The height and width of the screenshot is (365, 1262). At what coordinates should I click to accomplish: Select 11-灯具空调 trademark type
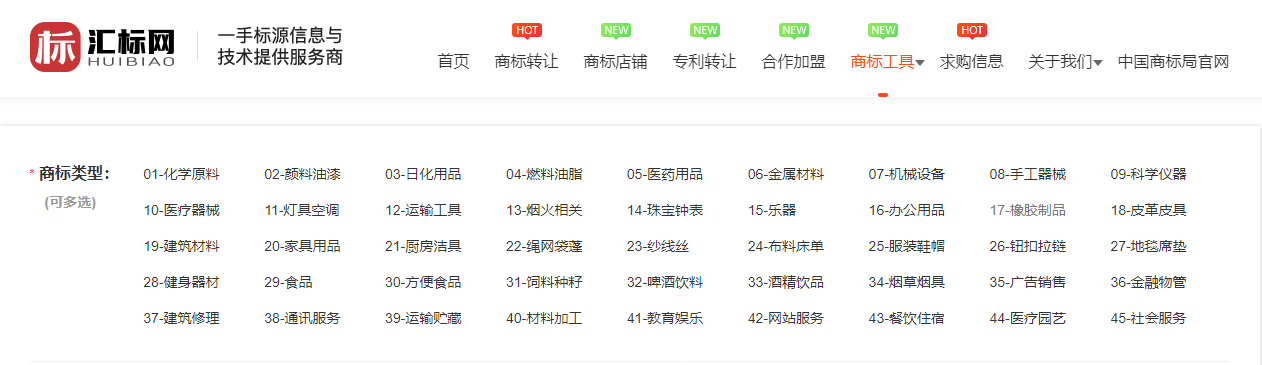pyautogui.click(x=302, y=210)
